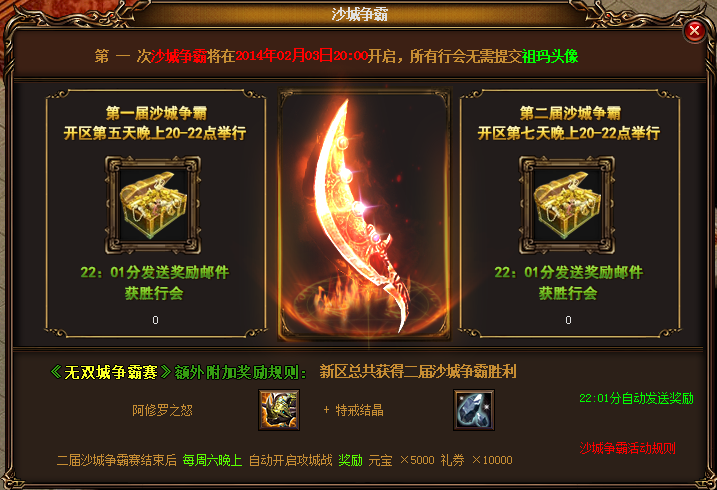Click the 22:01分自动发送奖励 green notice
The height and width of the screenshot is (490, 717).
[637, 398]
